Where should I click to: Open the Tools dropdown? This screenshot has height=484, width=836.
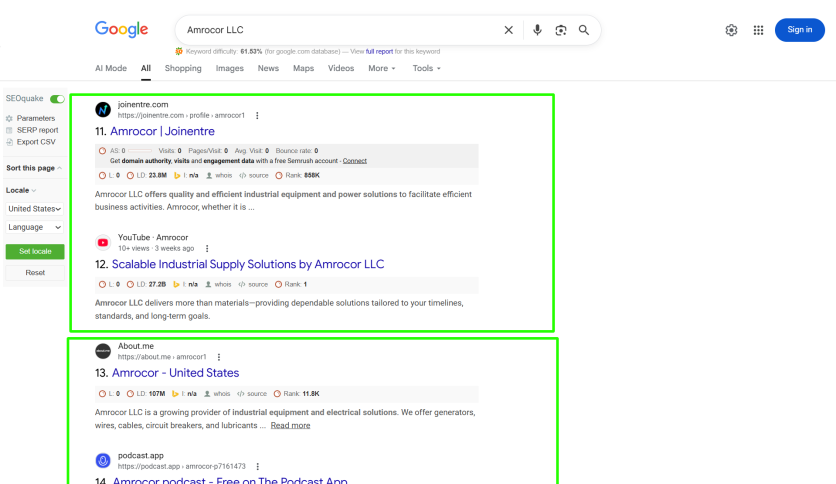(427, 68)
